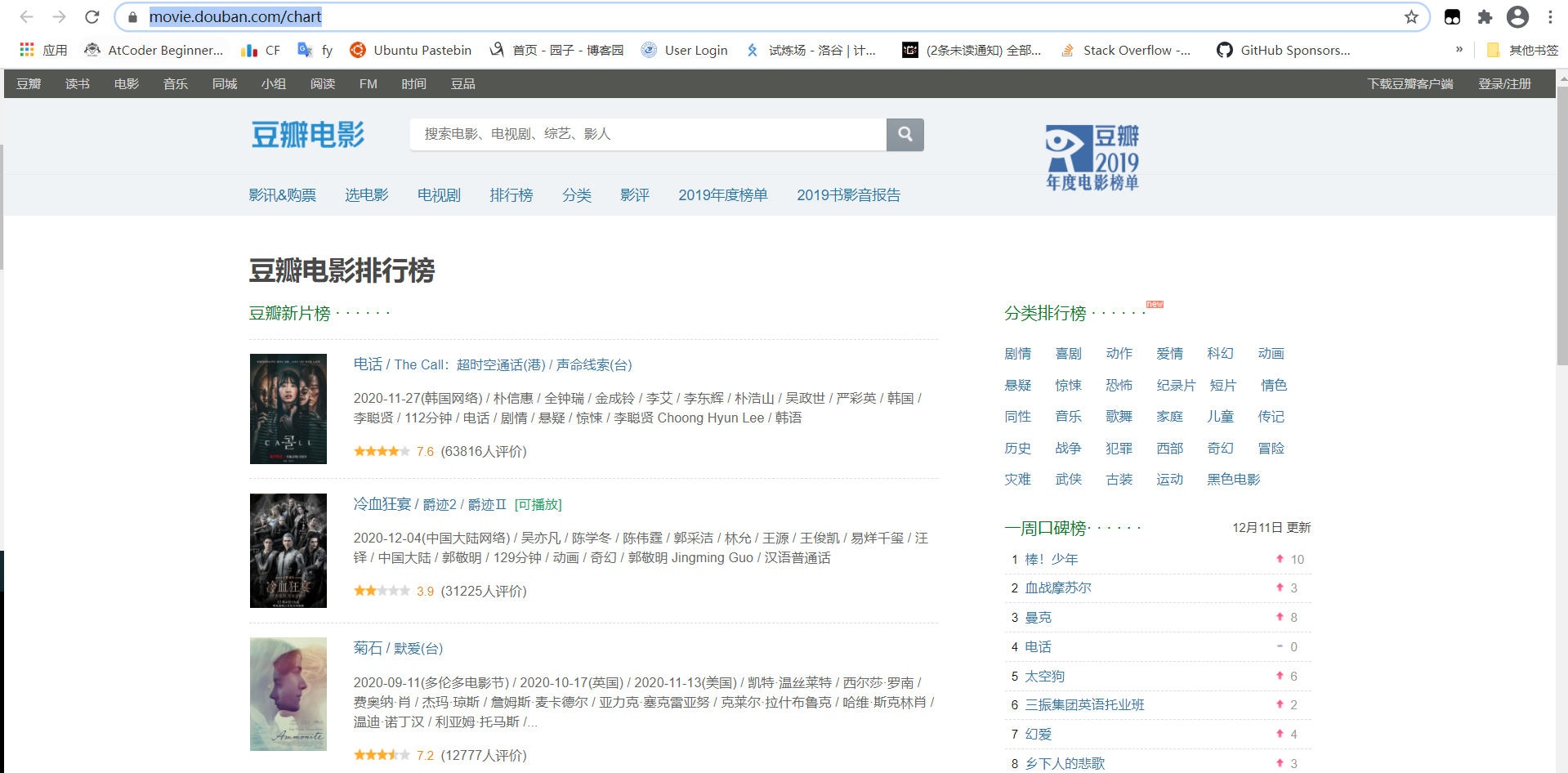Open the 博客园 首页 bookmark

[556, 50]
